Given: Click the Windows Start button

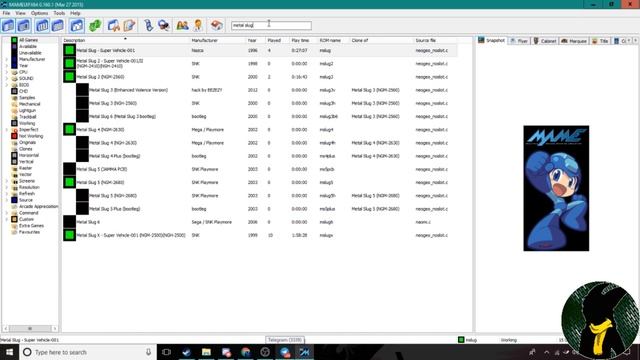Looking at the screenshot, I should (x=9, y=352).
